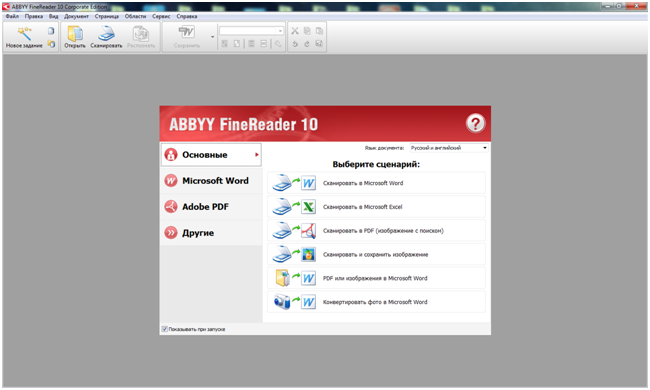This screenshot has height=390, width=650.
Task: Click the ABBYY FineReader 10 banner title
Action: tap(243, 124)
